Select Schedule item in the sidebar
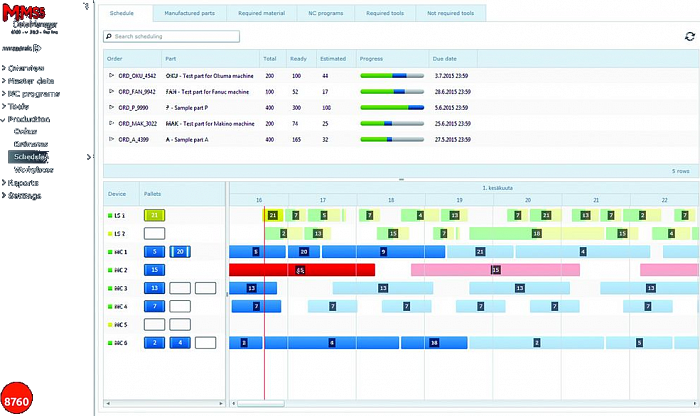The height and width of the screenshot is (416, 700). (x=28, y=157)
